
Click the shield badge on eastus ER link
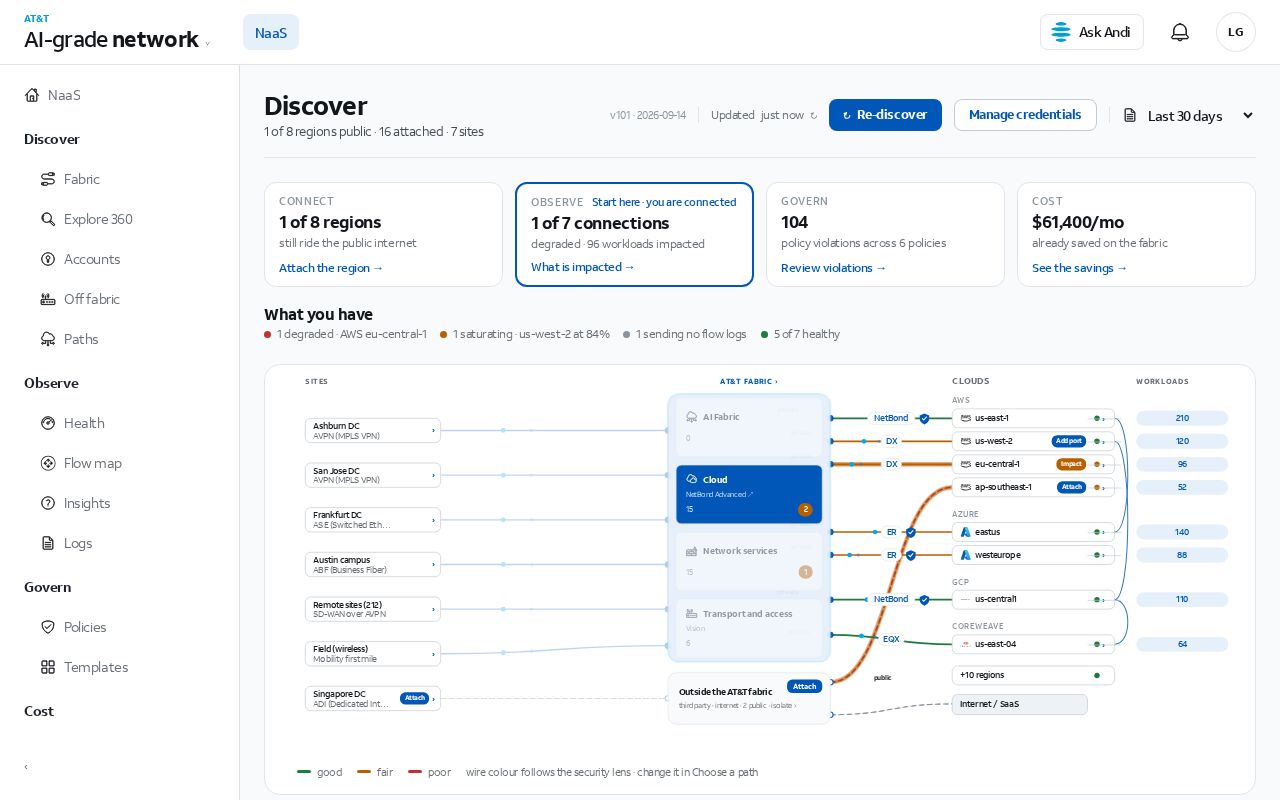911,532
